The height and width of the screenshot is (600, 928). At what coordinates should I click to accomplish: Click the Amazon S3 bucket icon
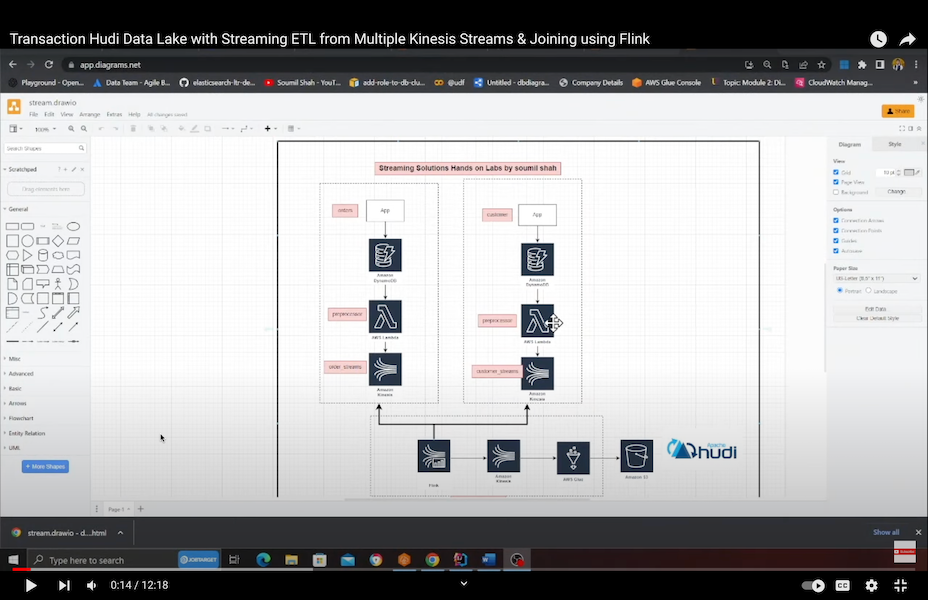tap(636, 456)
